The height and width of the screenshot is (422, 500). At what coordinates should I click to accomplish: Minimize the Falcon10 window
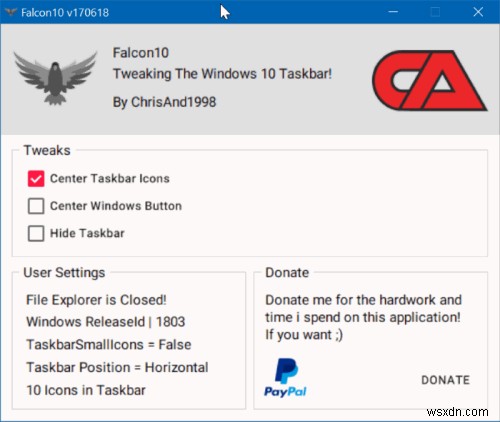[x=393, y=12]
